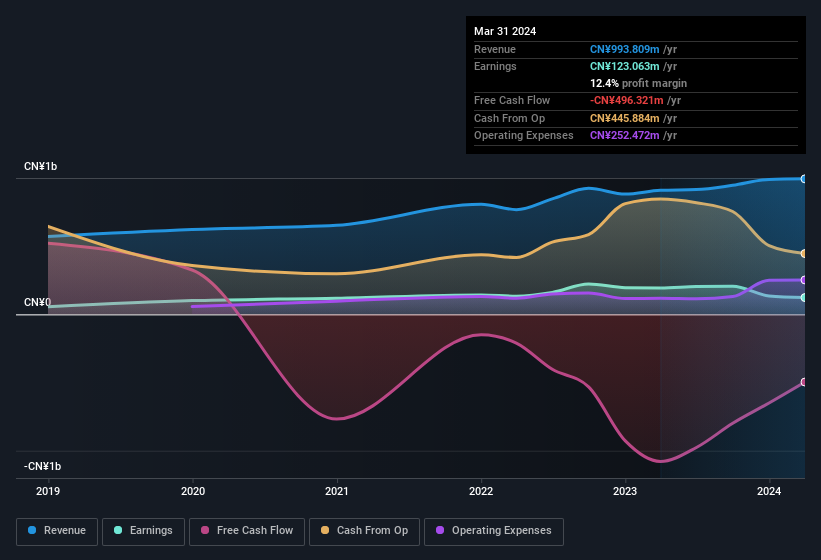Click the 2020 x-axis label
This screenshot has width=821, height=560.
coord(193,491)
